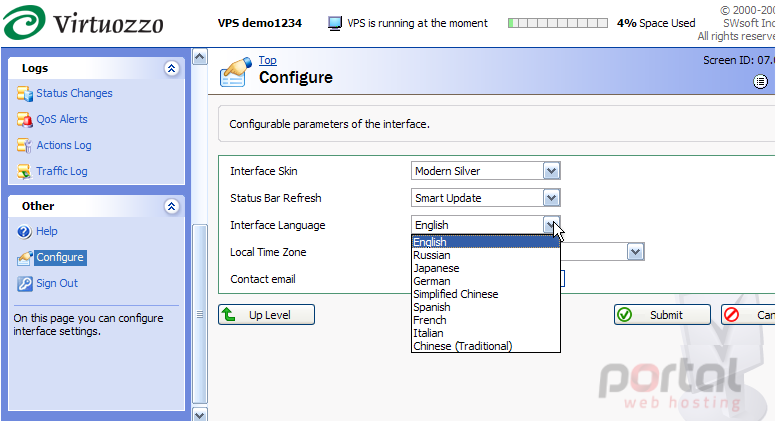Screen dimensions: 776x422
Task: Click the VPS demo1234 label
Action: pyautogui.click(x=259, y=23)
